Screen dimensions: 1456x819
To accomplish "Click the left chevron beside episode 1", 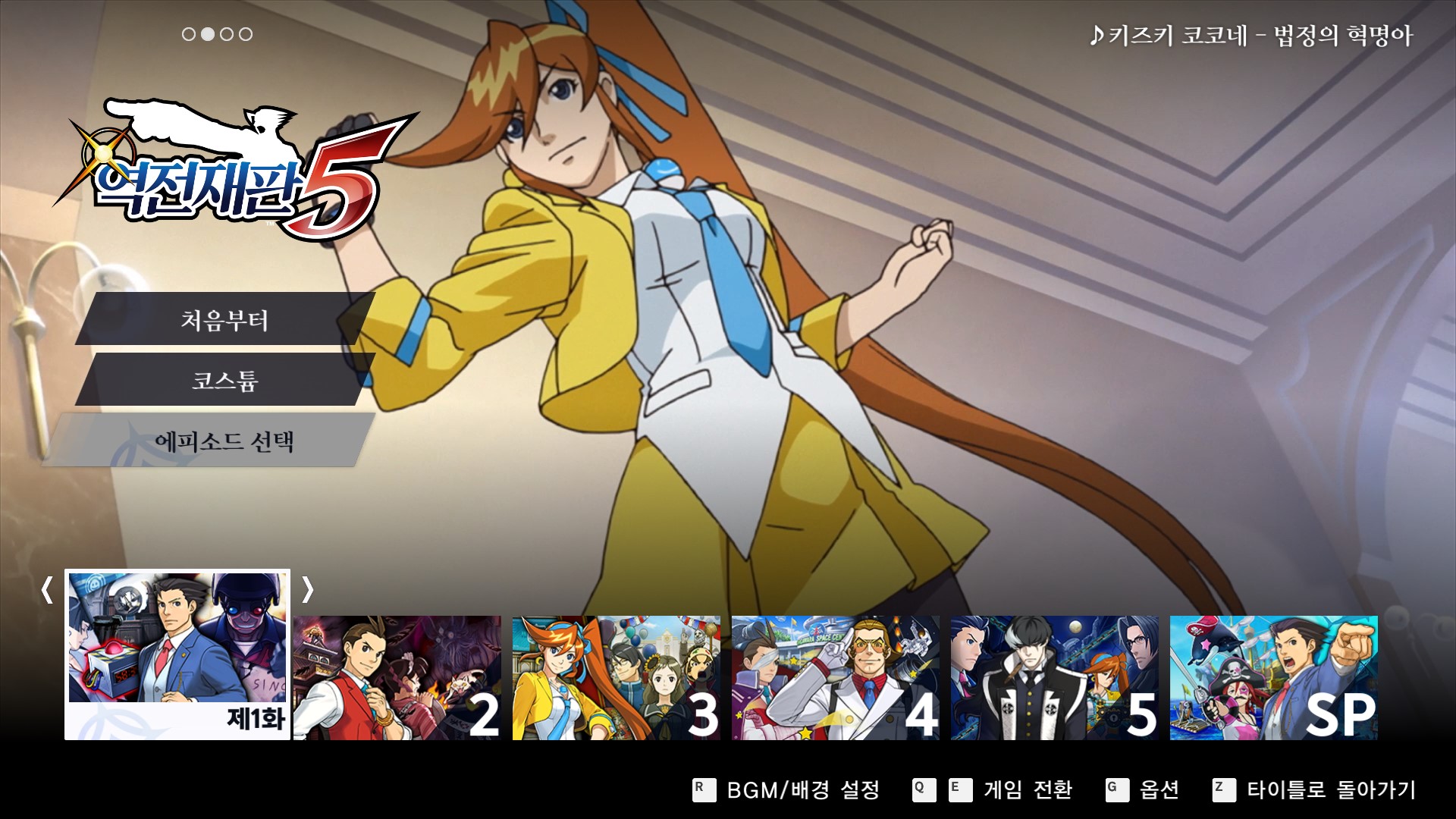I will [x=47, y=589].
